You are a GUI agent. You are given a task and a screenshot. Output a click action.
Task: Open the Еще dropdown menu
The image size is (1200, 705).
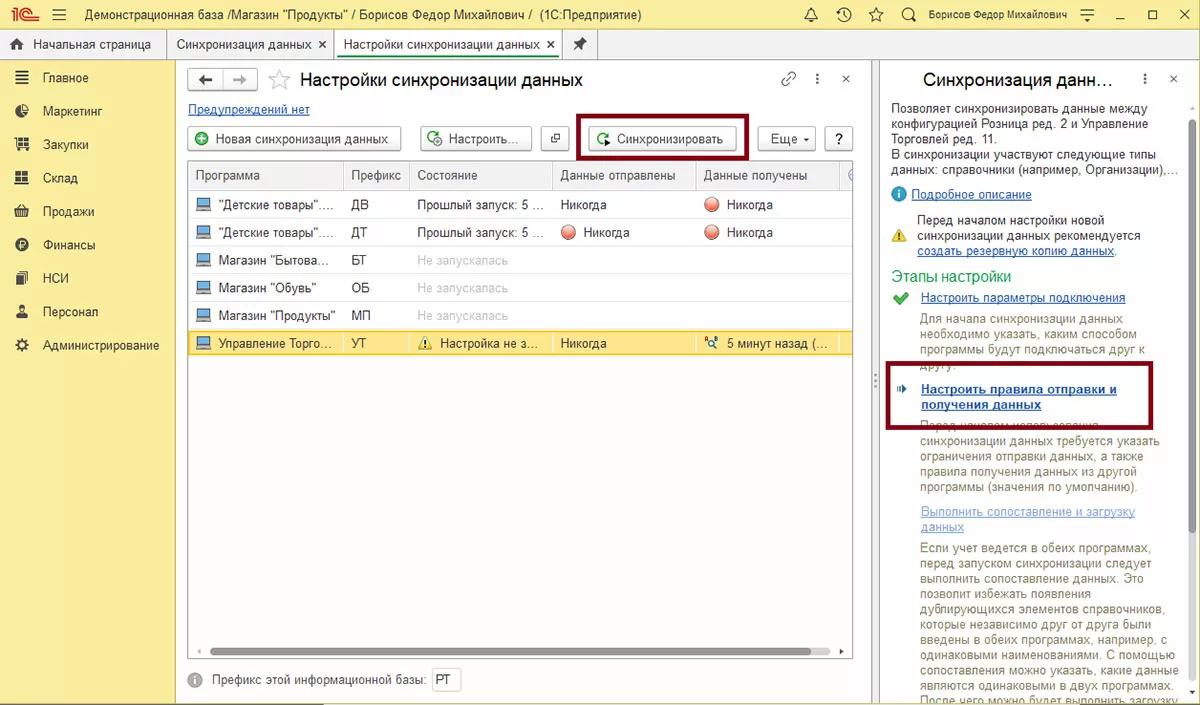click(787, 139)
